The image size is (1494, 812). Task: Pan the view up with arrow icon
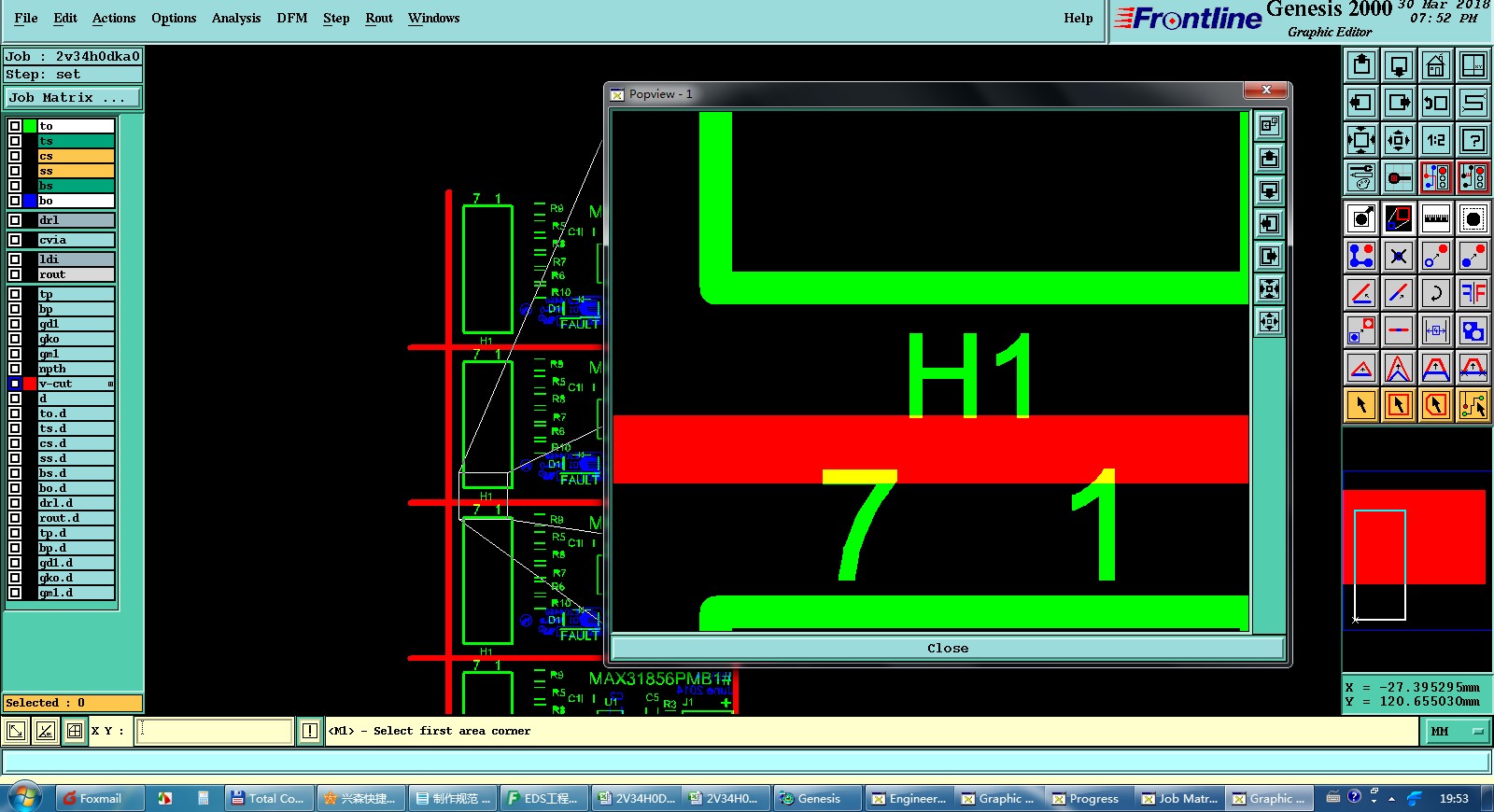tap(1361, 65)
